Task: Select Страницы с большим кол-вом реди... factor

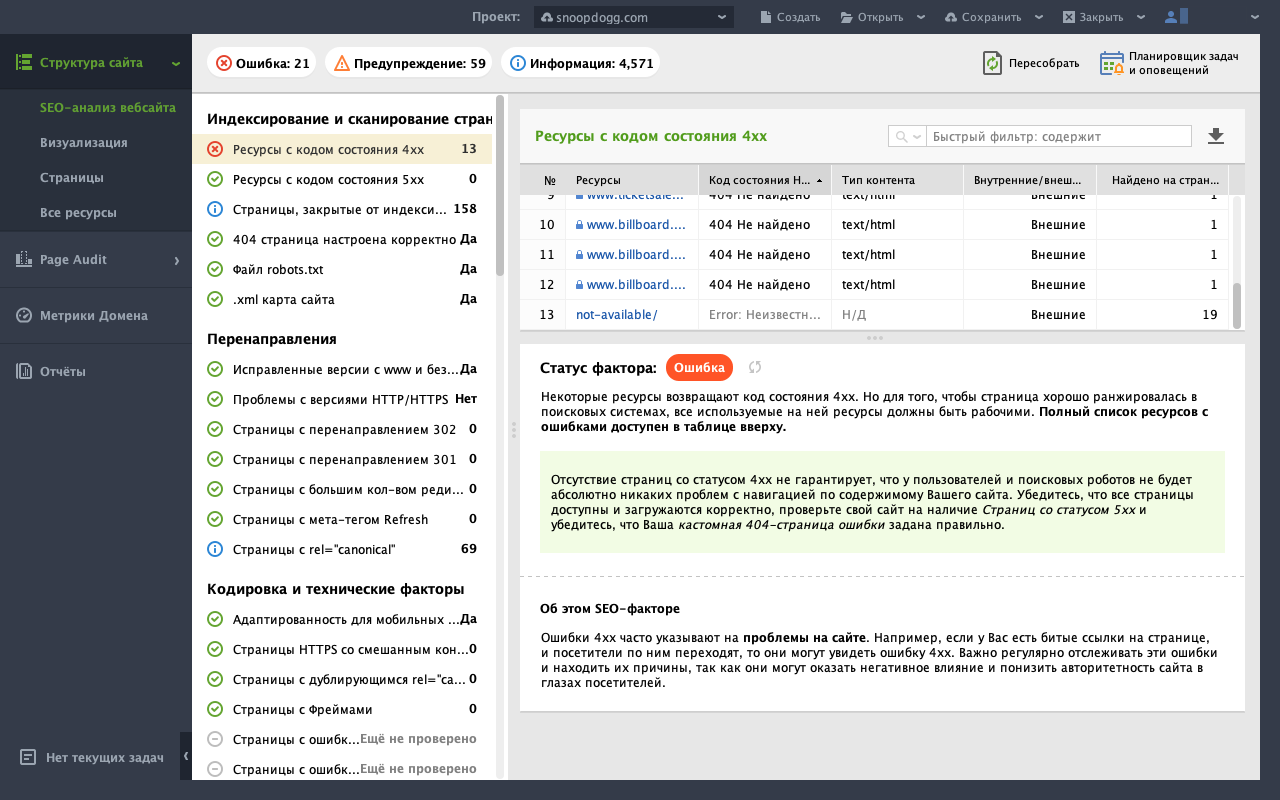Action: coord(342,489)
